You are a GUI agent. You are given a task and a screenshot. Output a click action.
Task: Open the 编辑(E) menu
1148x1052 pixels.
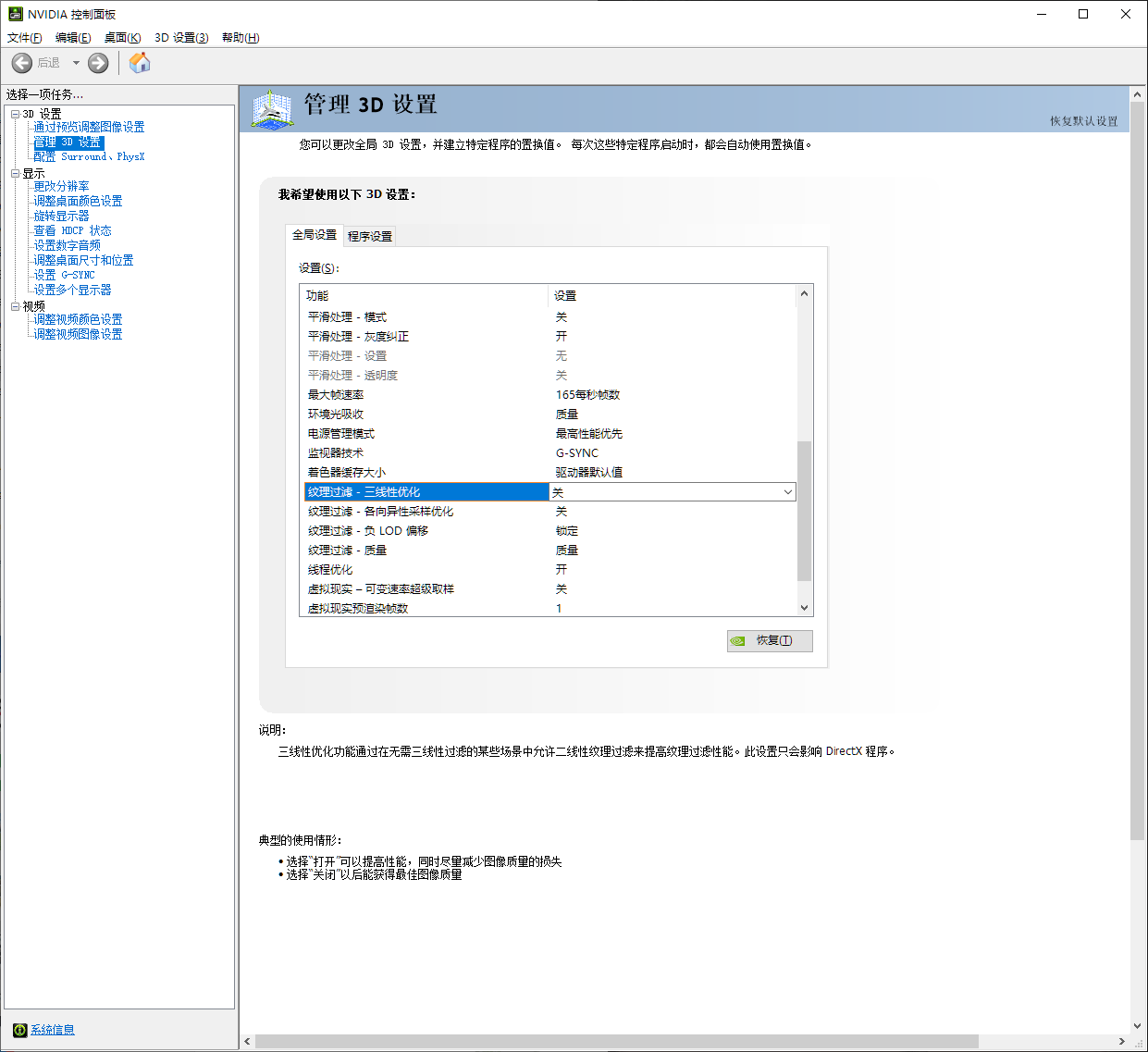73,38
